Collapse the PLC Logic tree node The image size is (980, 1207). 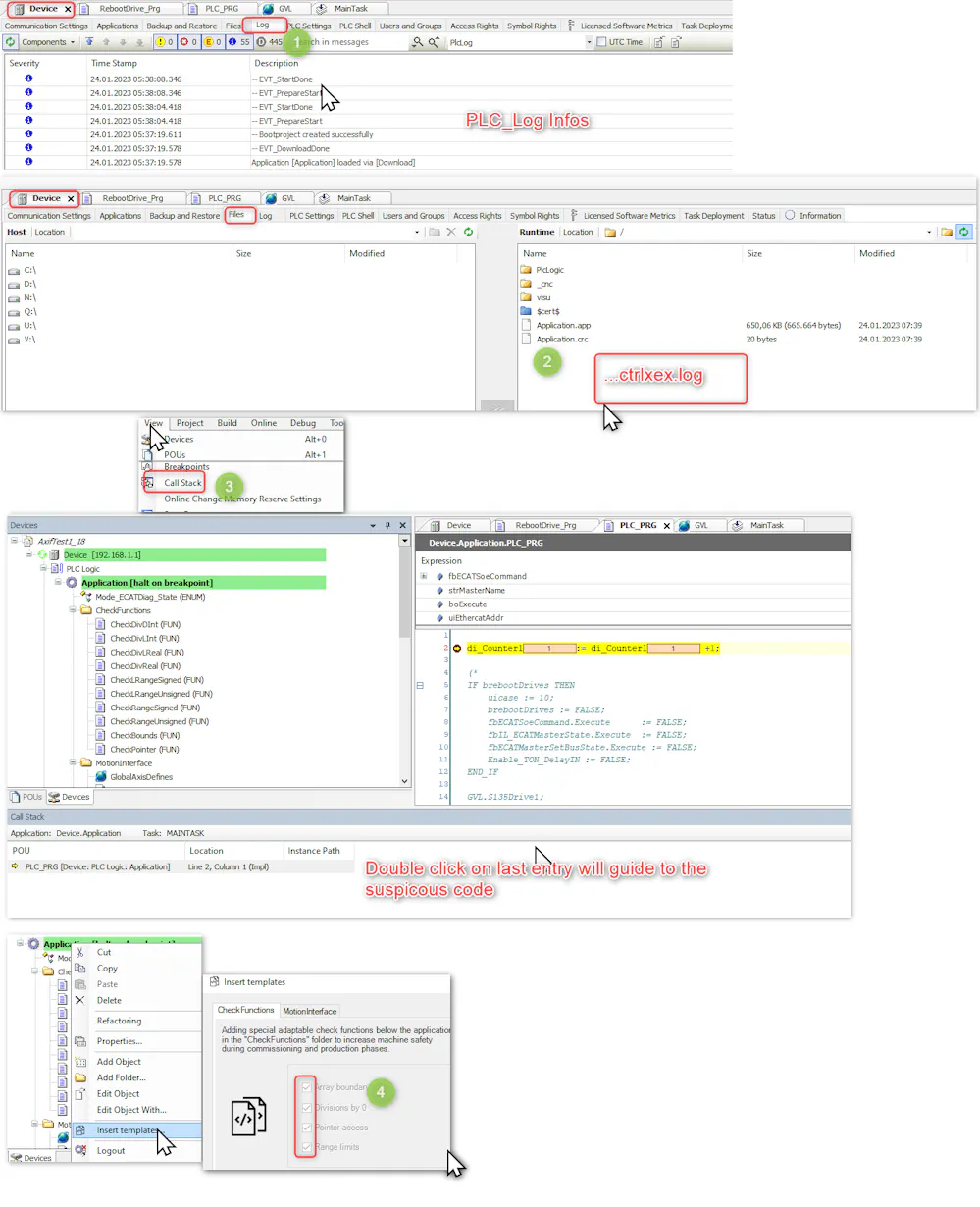pos(43,568)
